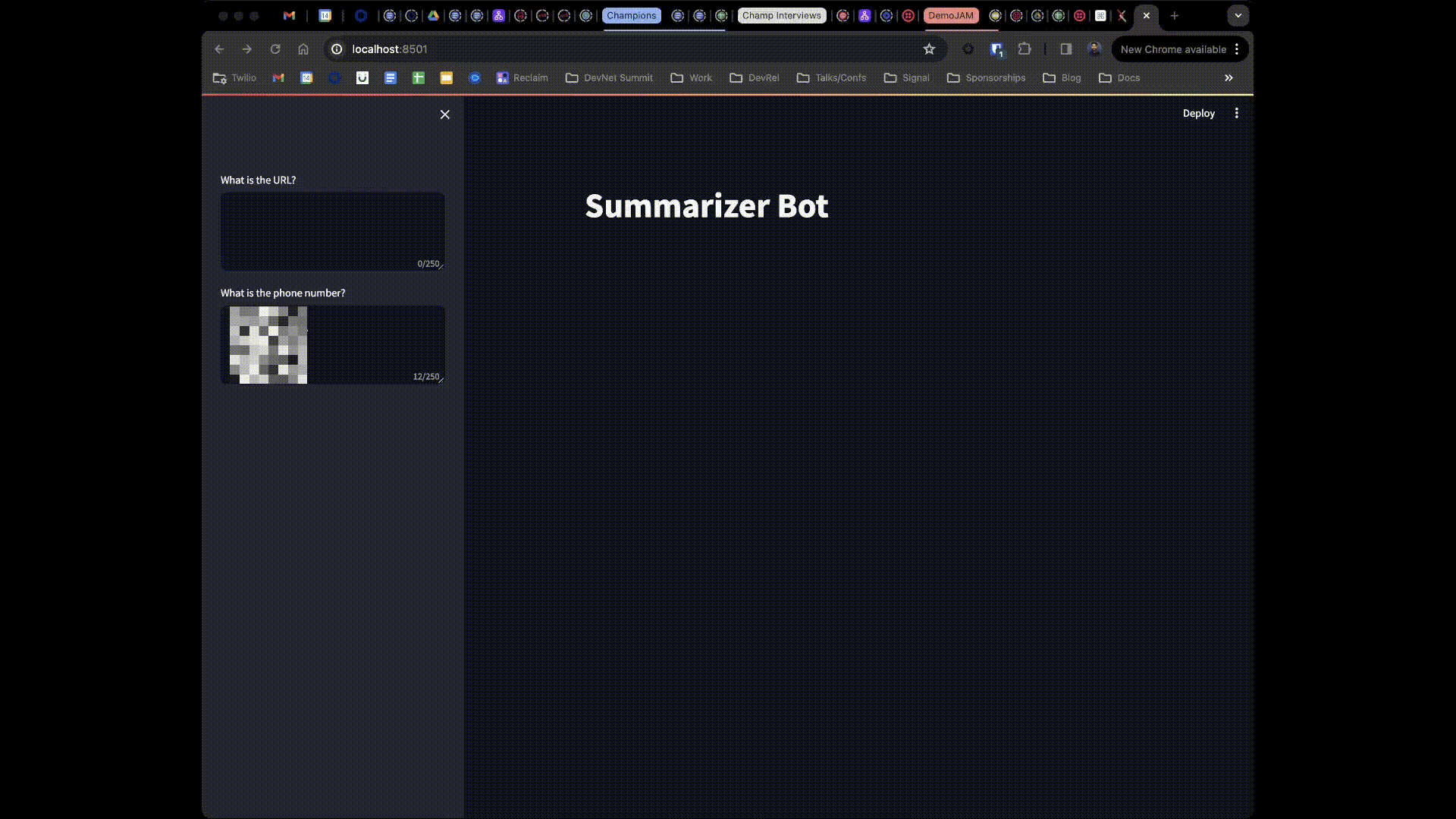
Task: Click New Chrome available update button
Action: [1172, 49]
